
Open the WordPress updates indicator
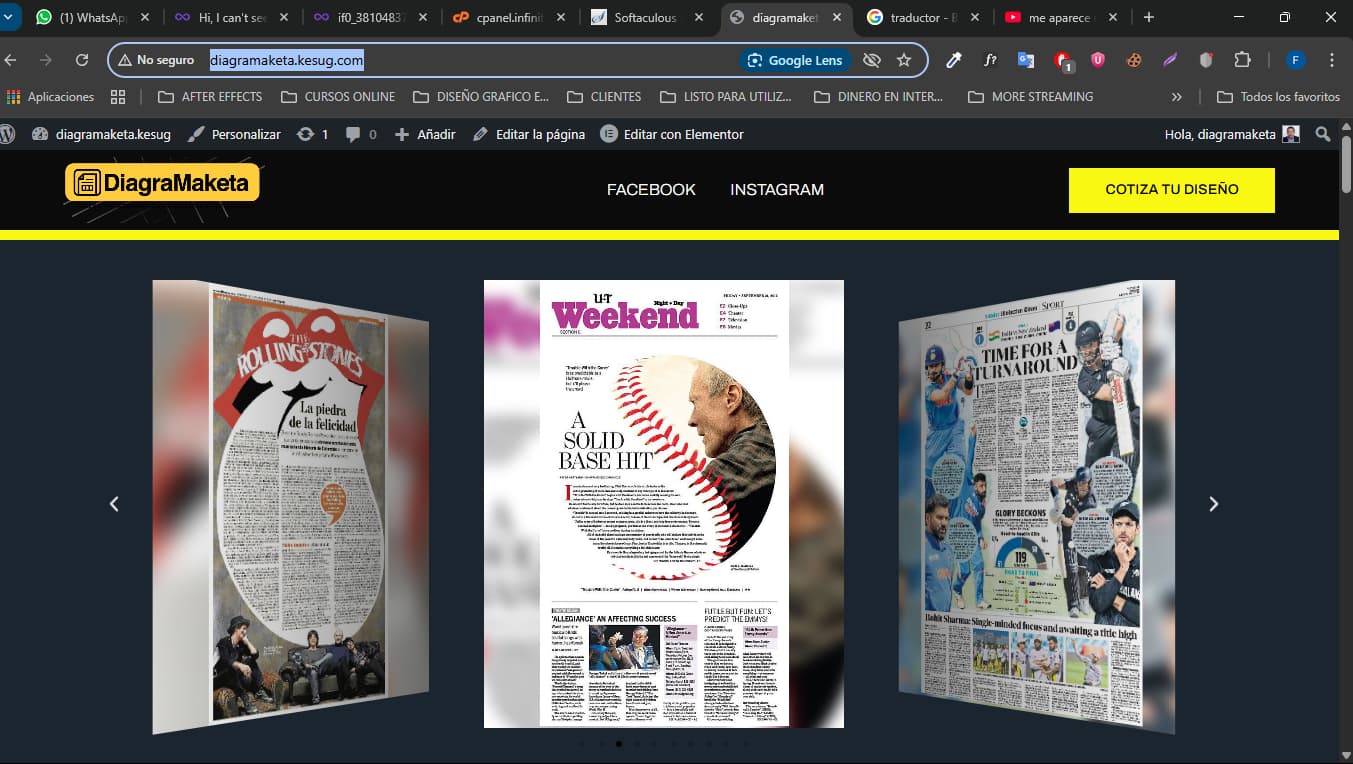(313, 134)
